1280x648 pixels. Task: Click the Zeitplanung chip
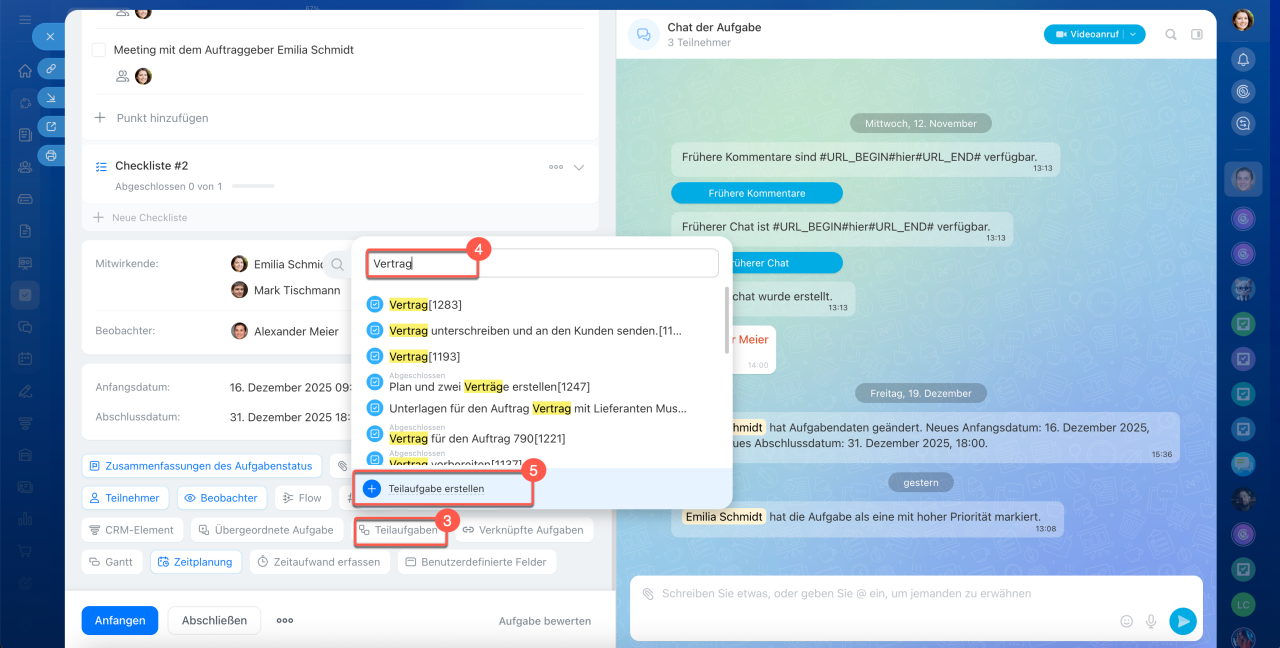pyautogui.click(x=196, y=562)
